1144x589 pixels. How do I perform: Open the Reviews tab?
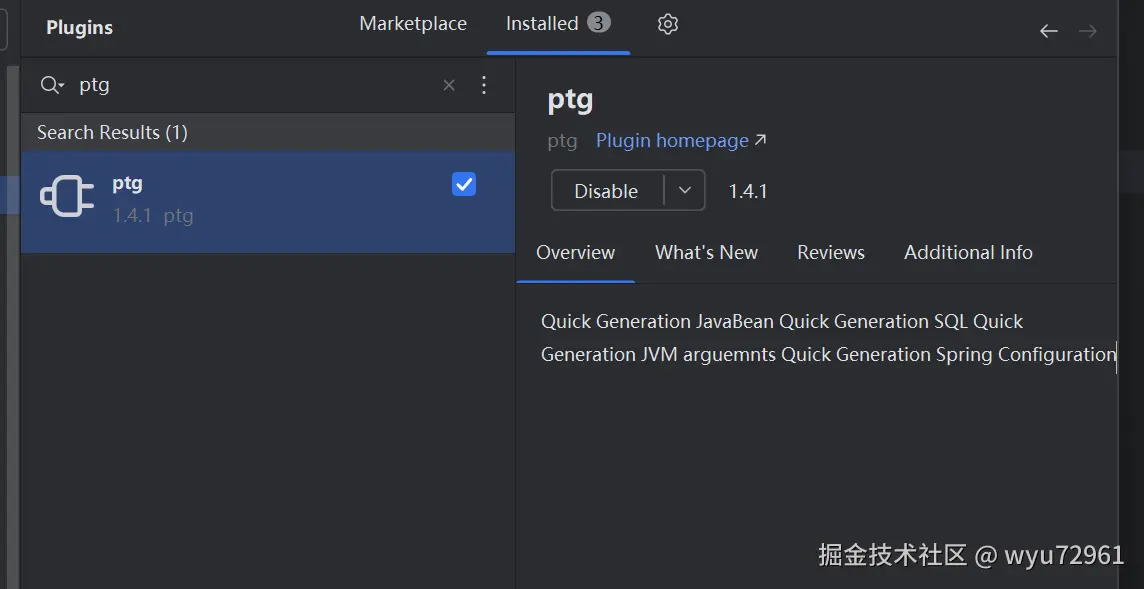pyautogui.click(x=831, y=253)
